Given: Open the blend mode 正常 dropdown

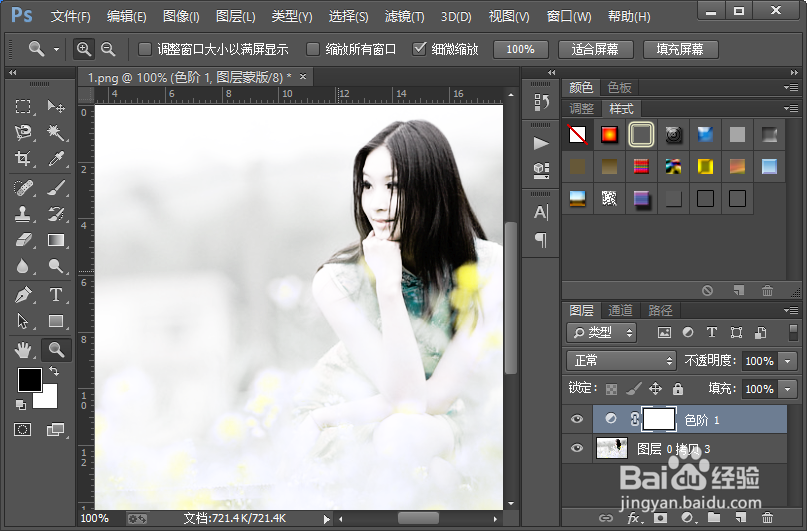Looking at the screenshot, I should [x=621, y=361].
